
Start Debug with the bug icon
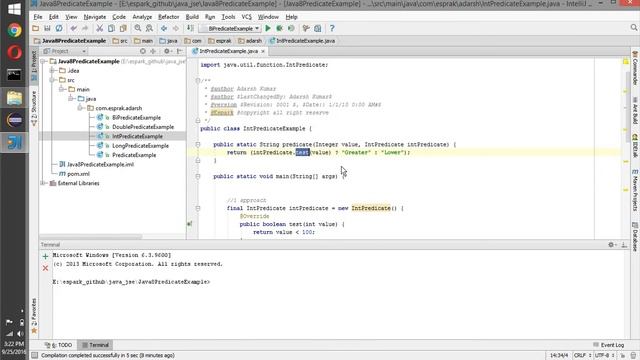coord(280,28)
